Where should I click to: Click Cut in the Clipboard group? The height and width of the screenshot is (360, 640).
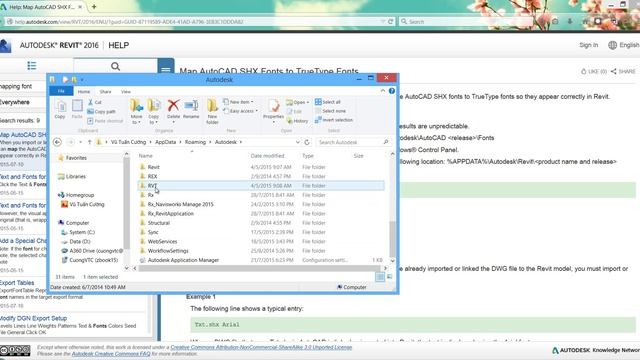(95, 102)
